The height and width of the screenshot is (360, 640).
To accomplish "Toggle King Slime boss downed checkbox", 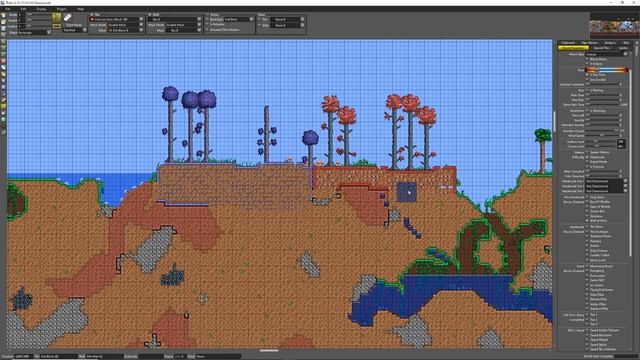I will [x=587, y=197].
